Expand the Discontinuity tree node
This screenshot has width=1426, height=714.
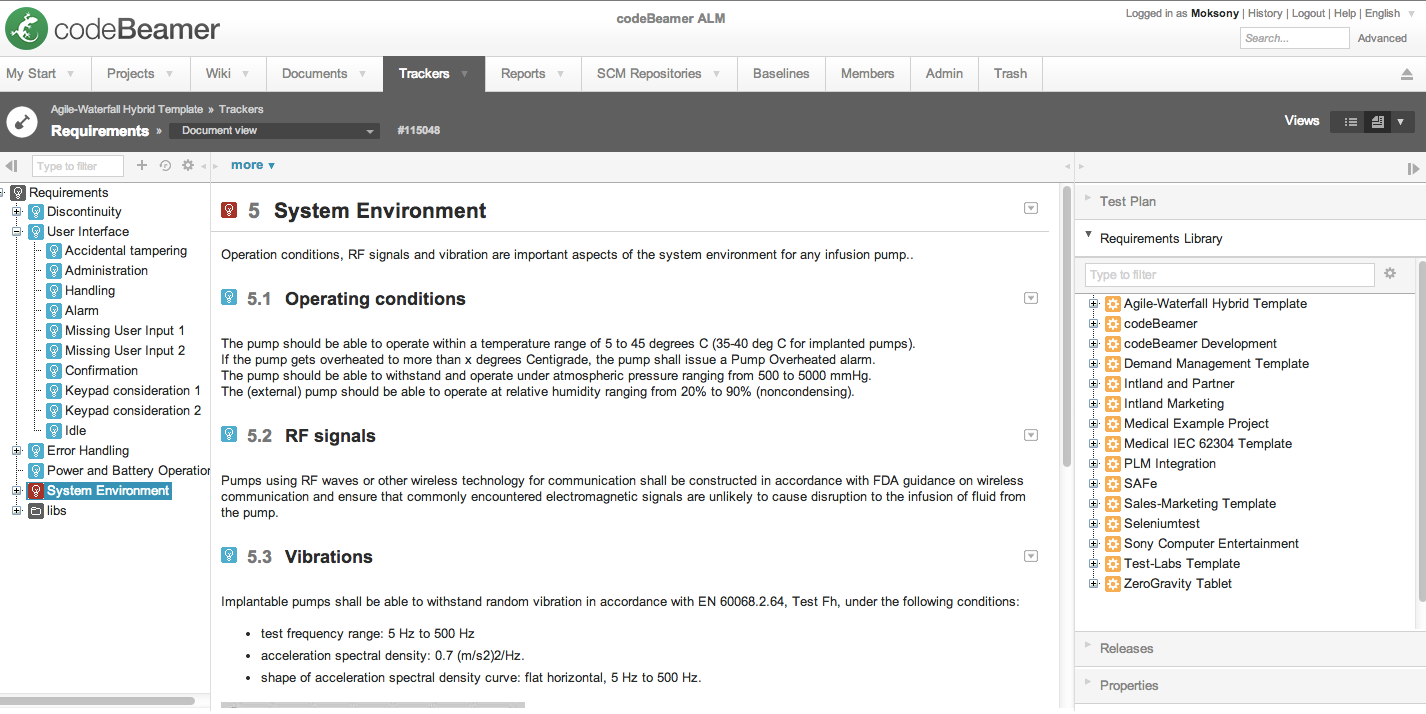[x=16, y=212]
